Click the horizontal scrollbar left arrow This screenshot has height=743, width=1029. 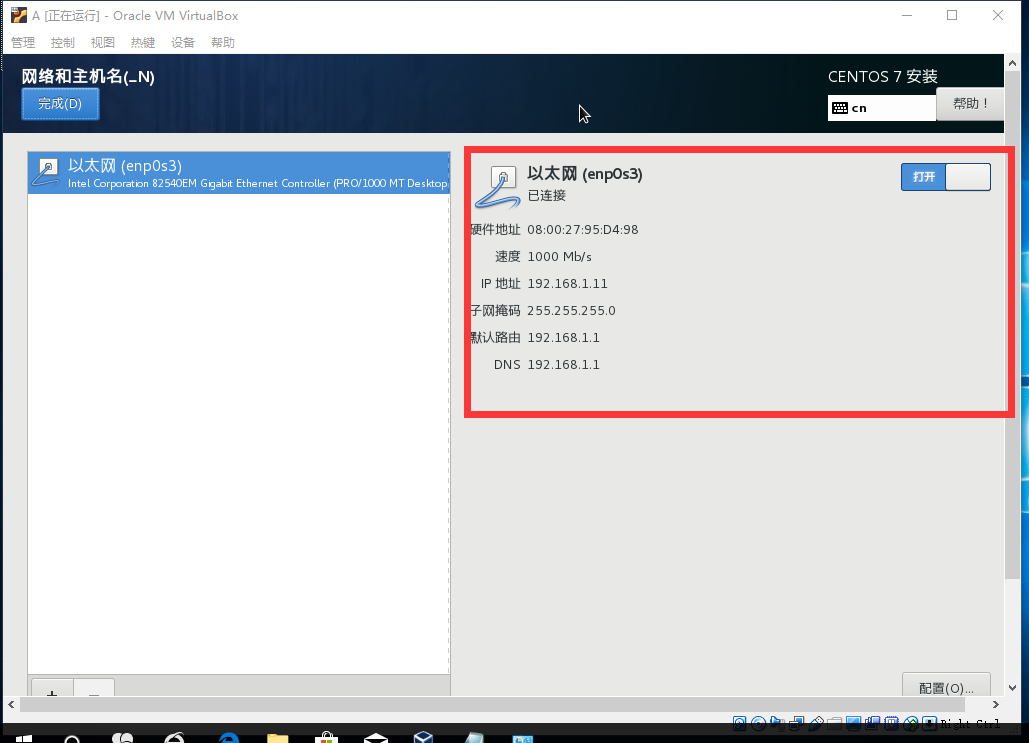pos(11,704)
